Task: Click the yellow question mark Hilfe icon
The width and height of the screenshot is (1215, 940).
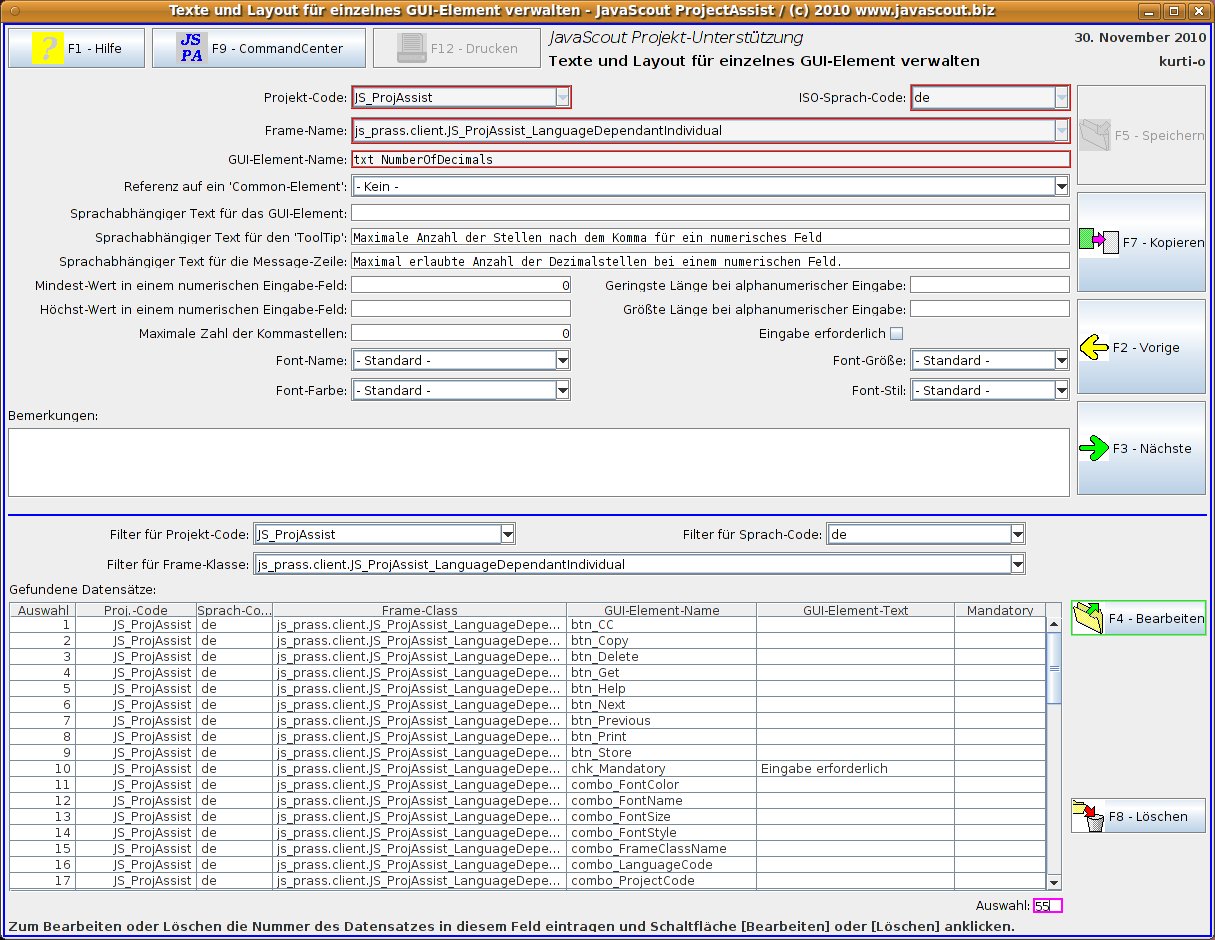Action: pyautogui.click(x=48, y=48)
